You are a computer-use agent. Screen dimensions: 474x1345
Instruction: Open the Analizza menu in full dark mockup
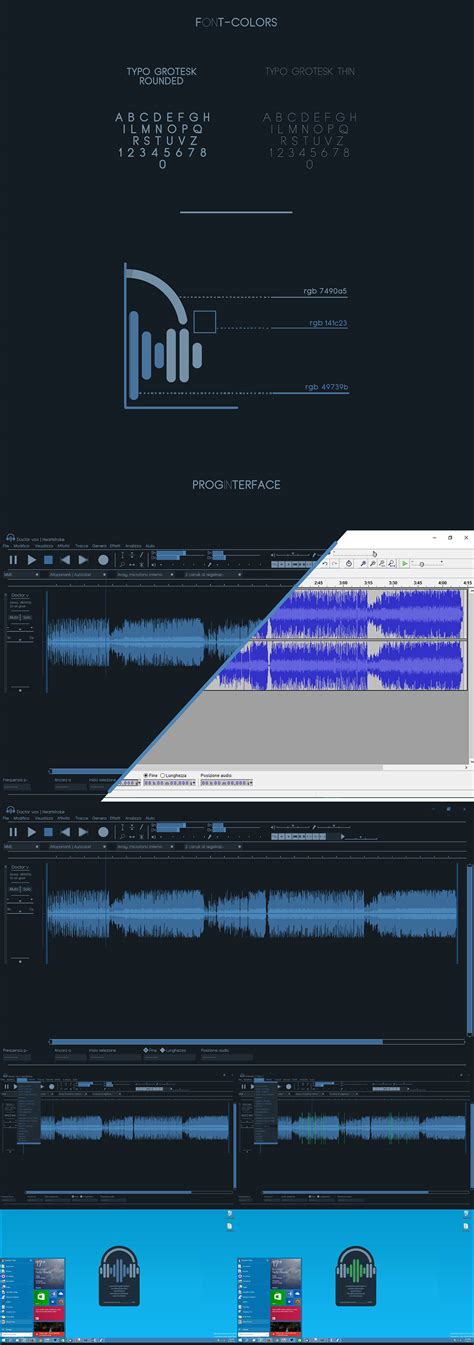point(133,816)
